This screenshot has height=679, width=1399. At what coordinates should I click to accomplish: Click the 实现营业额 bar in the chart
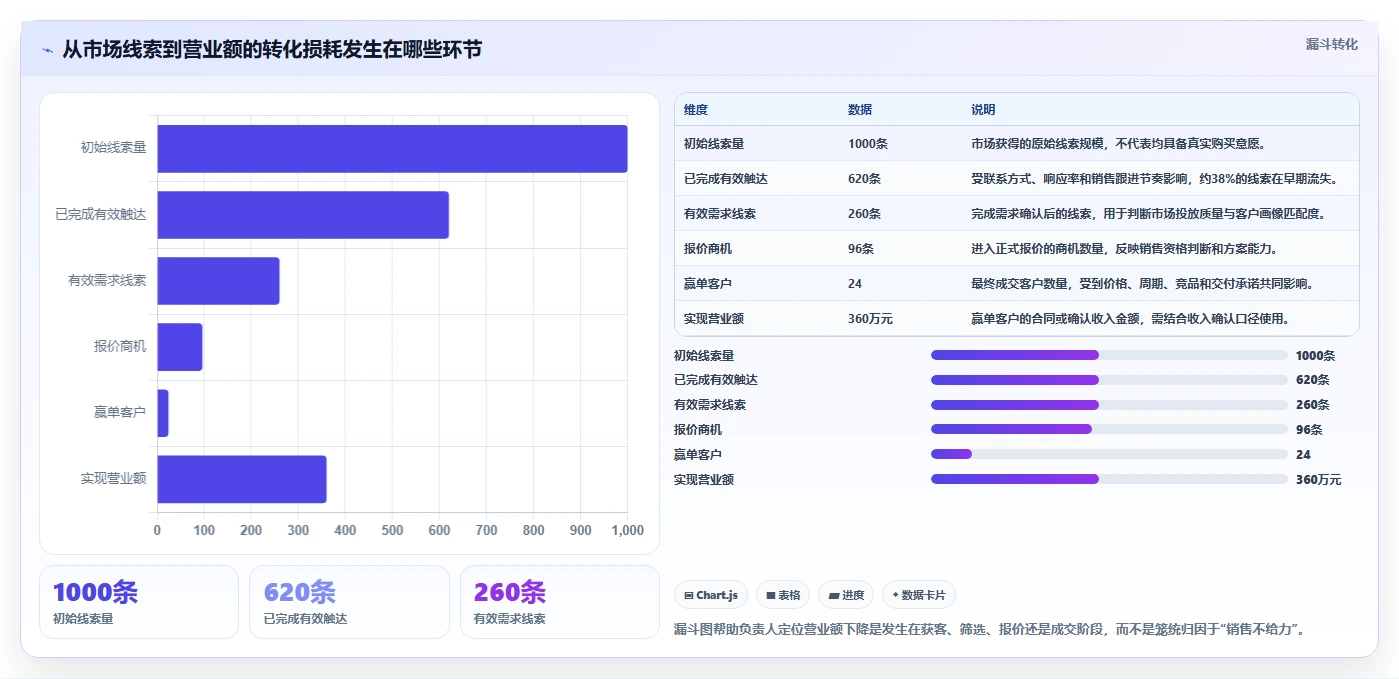click(x=242, y=479)
